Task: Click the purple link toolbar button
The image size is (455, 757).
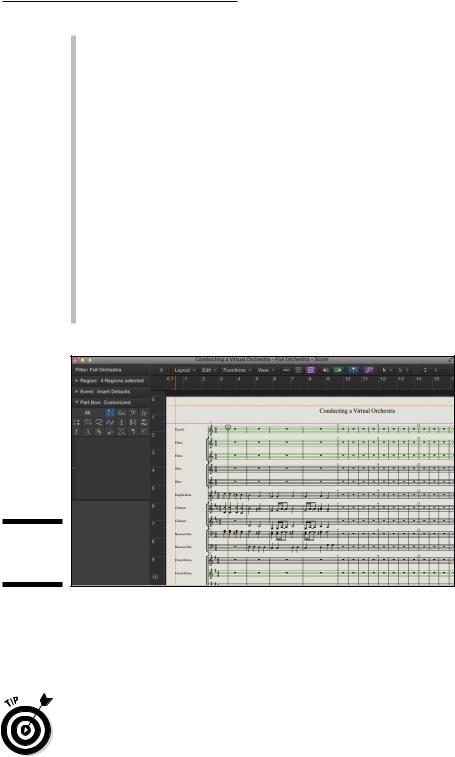Action: [x=369, y=370]
